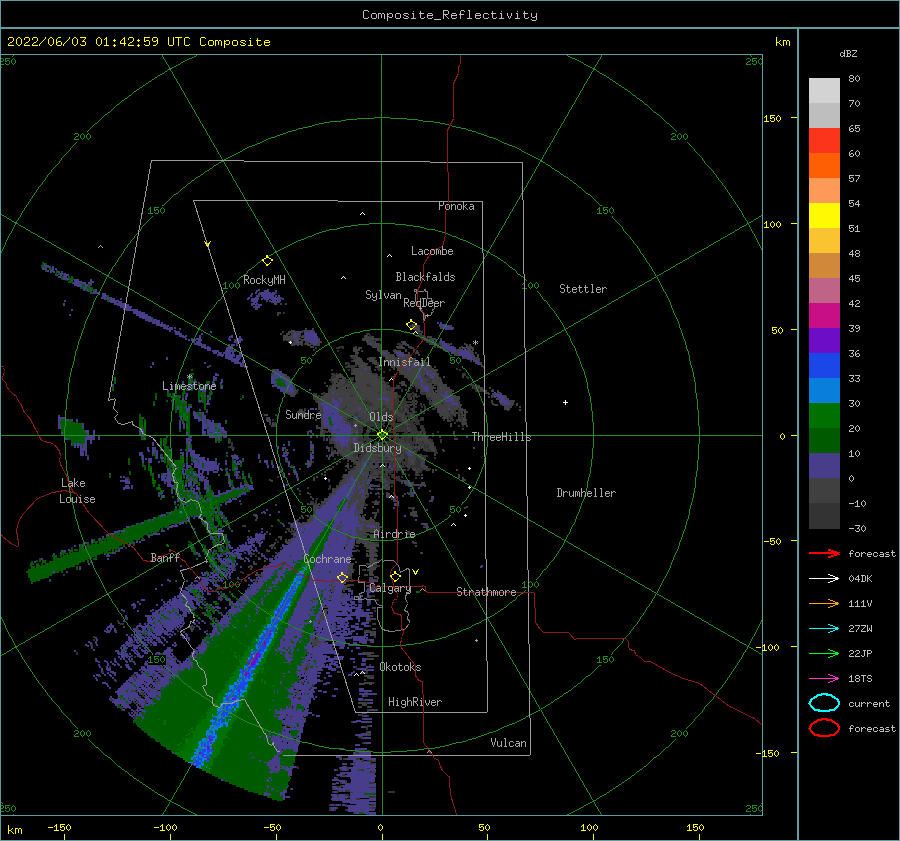Click the RedDeer city label
900x841 pixels.
pyautogui.click(x=424, y=303)
